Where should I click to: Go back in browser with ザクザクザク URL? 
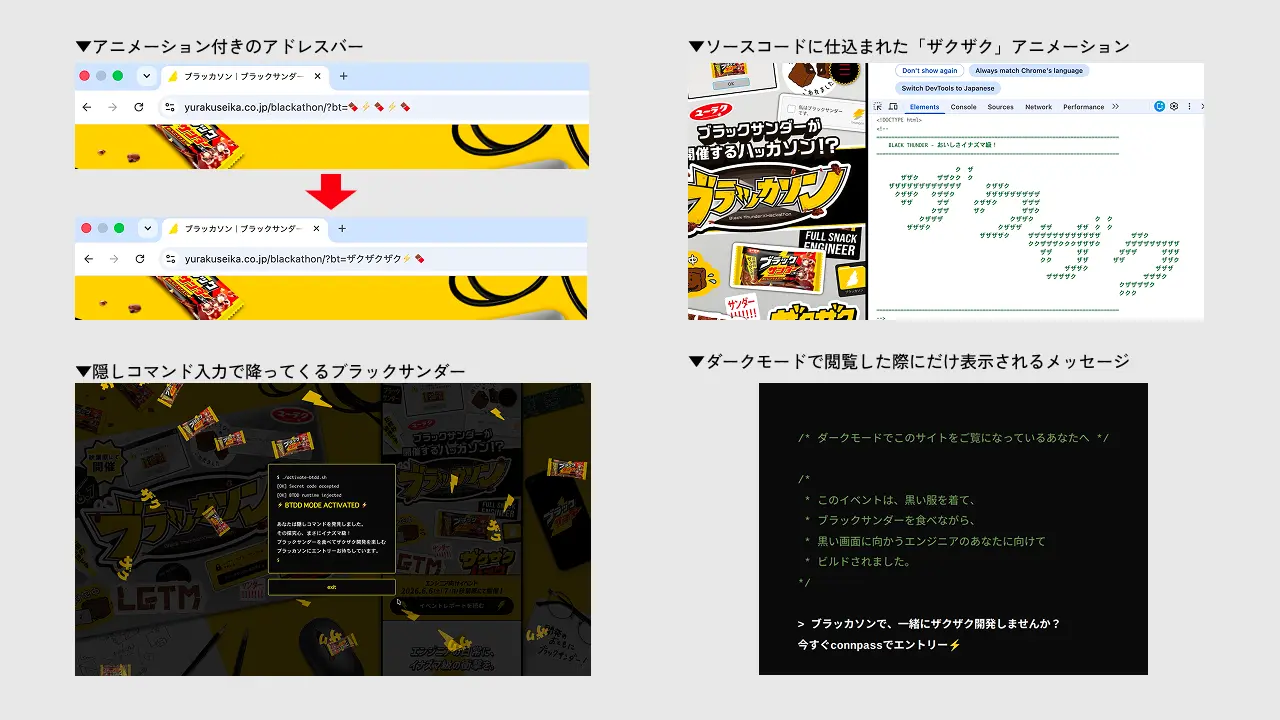pos(88,259)
